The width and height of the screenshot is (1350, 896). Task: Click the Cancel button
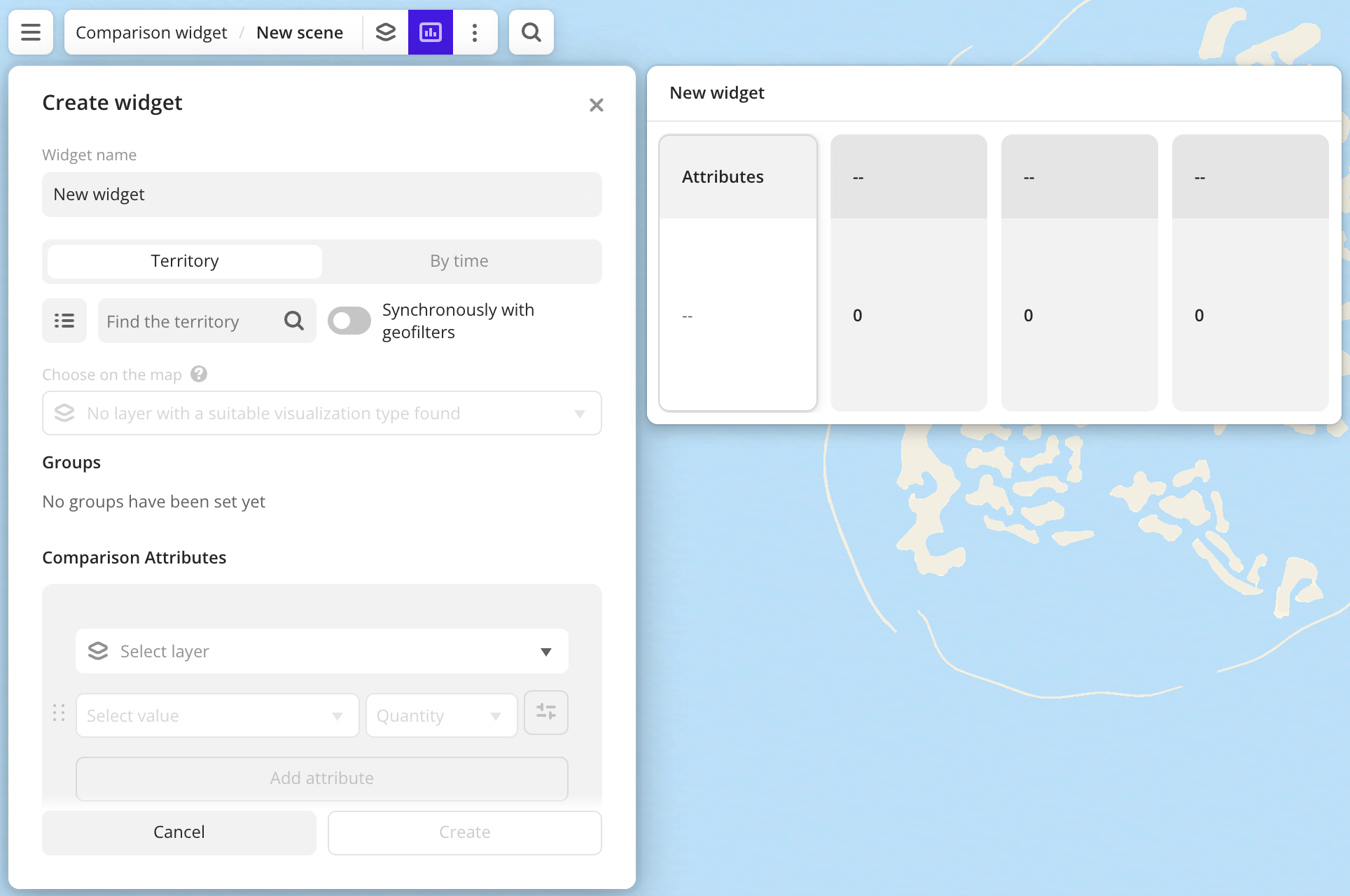point(179,832)
